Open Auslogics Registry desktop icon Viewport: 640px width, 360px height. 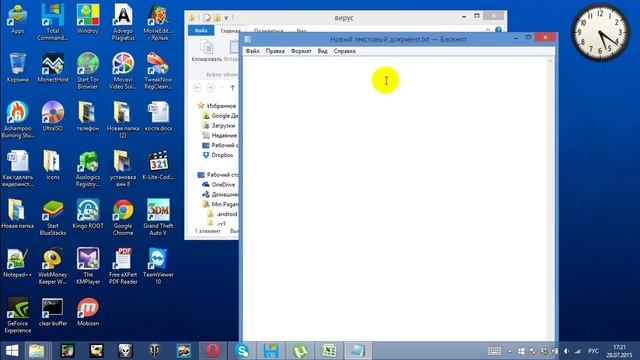click(x=88, y=168)
